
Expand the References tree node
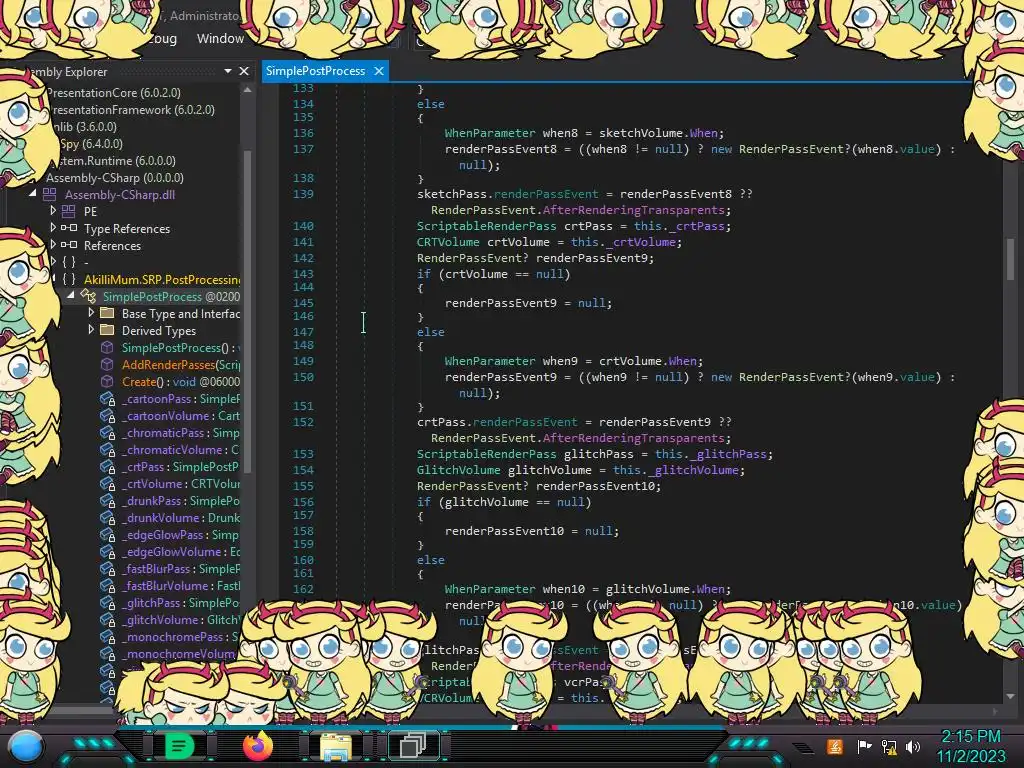pyautogui.click(x=53, y=244)
